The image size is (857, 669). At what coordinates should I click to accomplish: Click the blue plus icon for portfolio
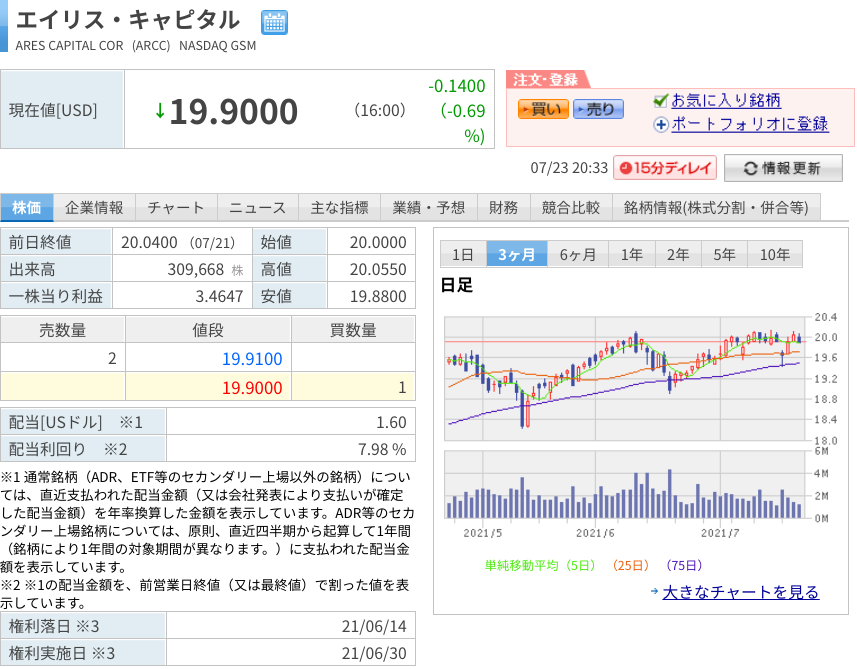pyautogui.click(x=661, y=125)
